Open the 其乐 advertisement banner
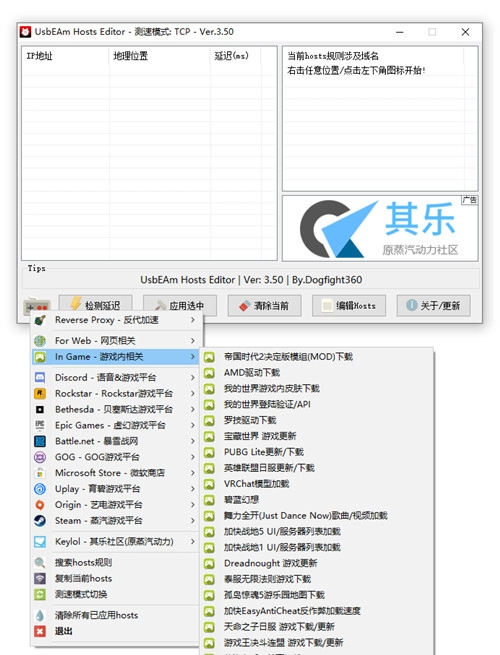 [x=380, y=228]
